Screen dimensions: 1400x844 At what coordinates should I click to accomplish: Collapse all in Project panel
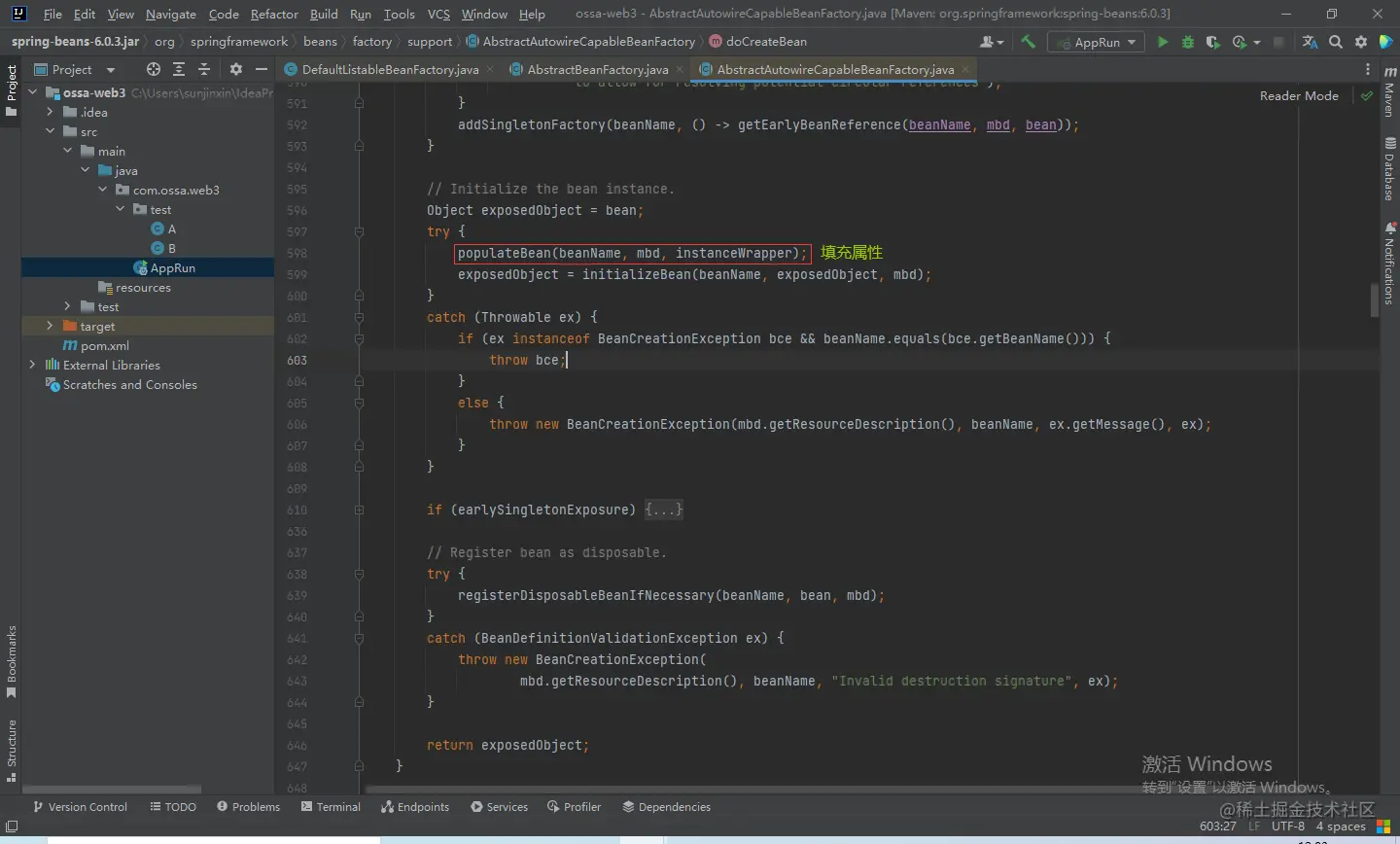click(x=204, y=69)
